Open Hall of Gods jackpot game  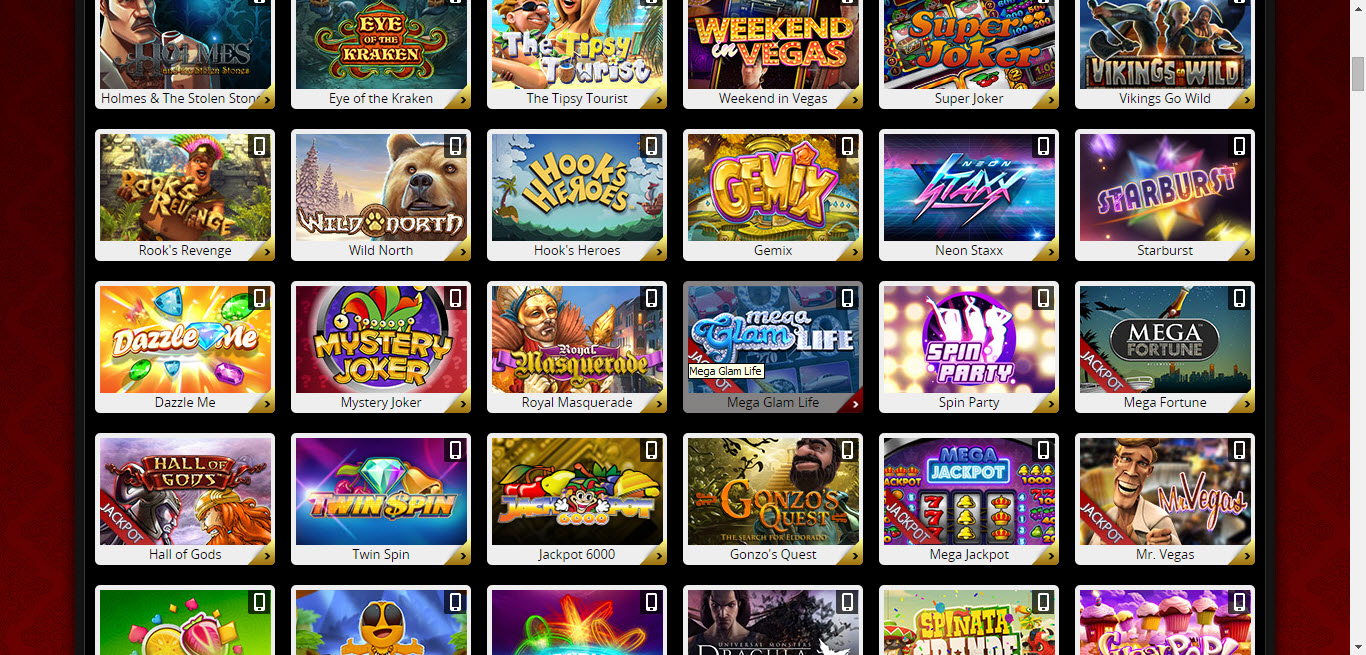click(x=185, y=491)
